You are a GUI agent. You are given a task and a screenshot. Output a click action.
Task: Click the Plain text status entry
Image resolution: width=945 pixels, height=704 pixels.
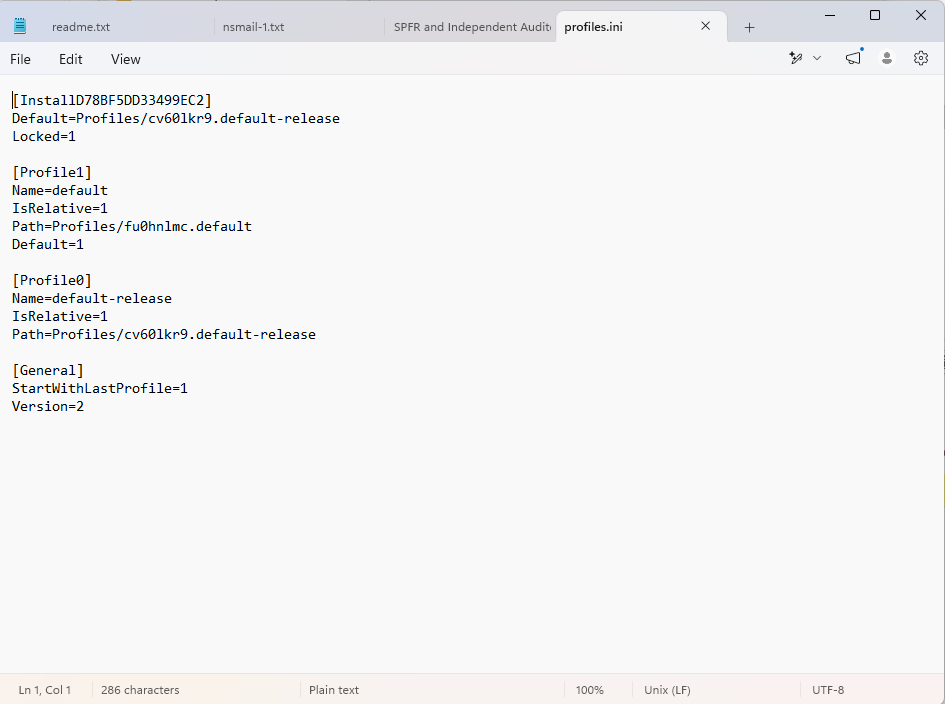click(x=334, y=690)
